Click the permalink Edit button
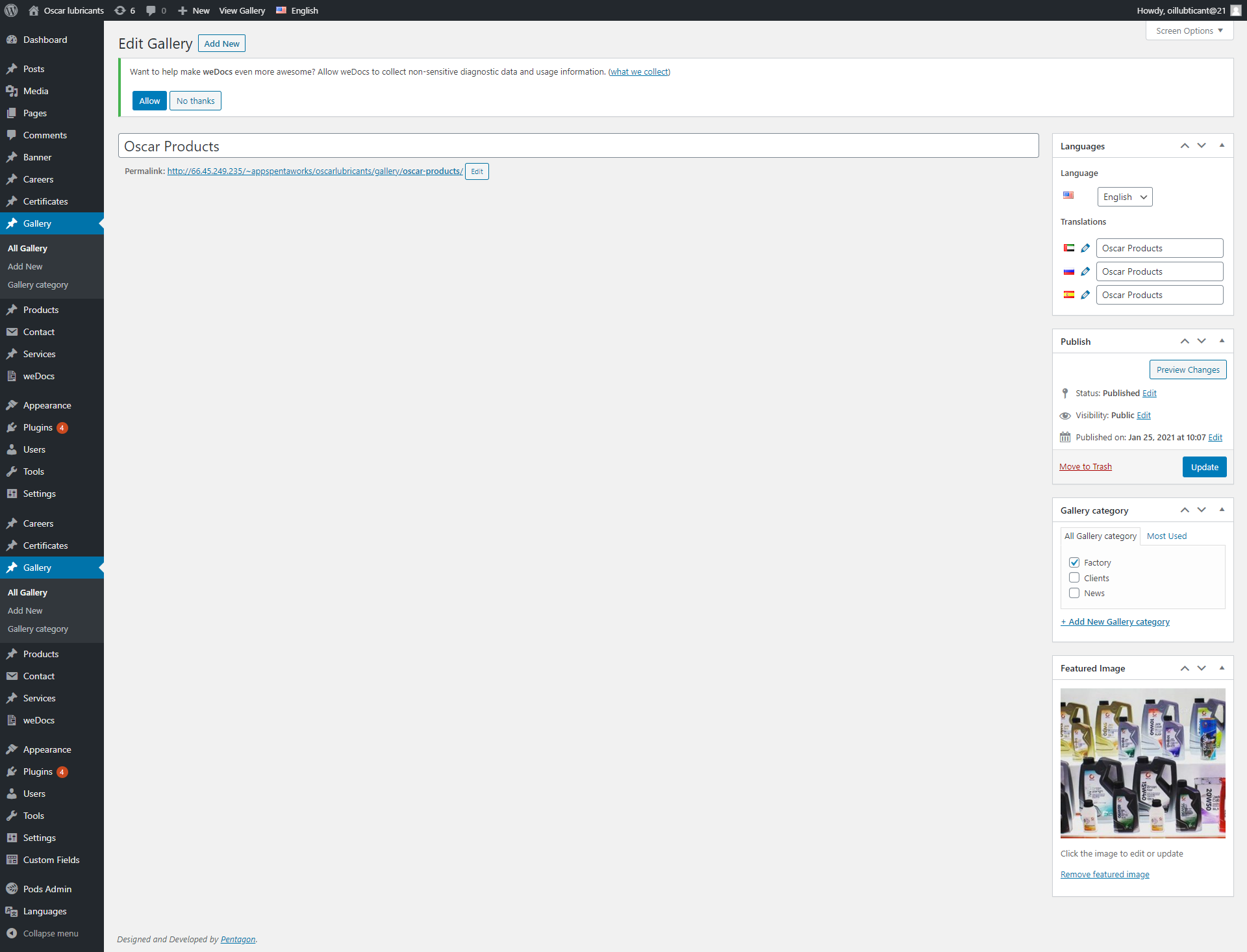This screenshot has height=952, width=1247. [x=477, y=171]
